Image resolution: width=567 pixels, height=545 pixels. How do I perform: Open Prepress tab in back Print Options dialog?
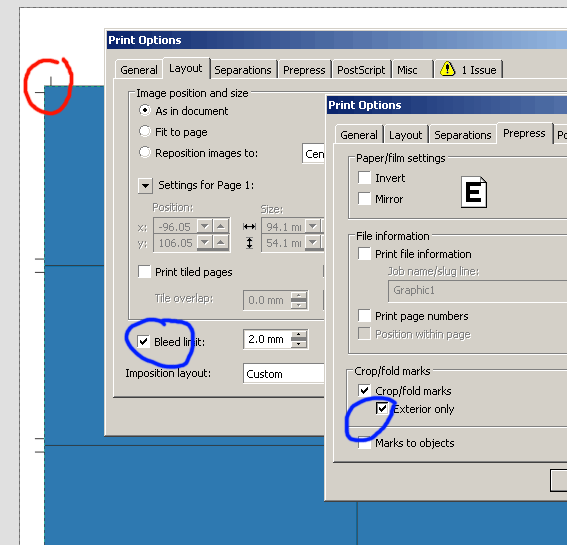[x=304, y=69]
